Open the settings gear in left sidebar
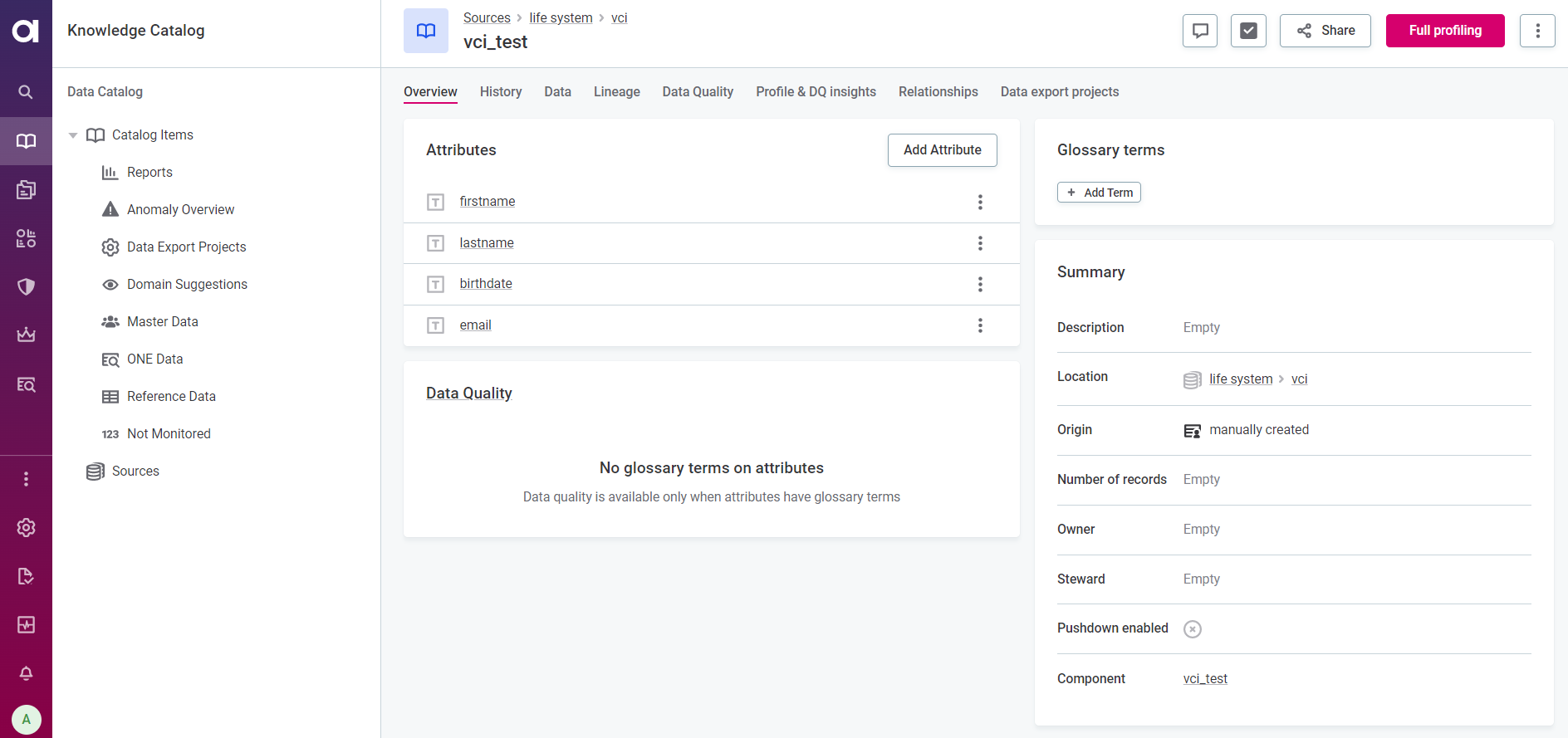The height and width of the screenshot is (738, 1568). (26, 528)
